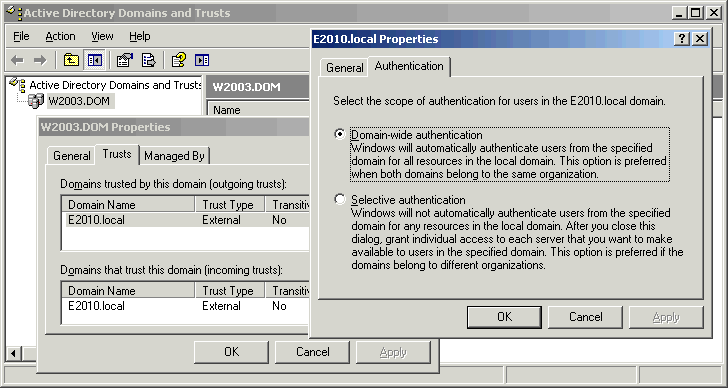
Task: Click the Help toolbar icon
Action: [x=179, y=60]
